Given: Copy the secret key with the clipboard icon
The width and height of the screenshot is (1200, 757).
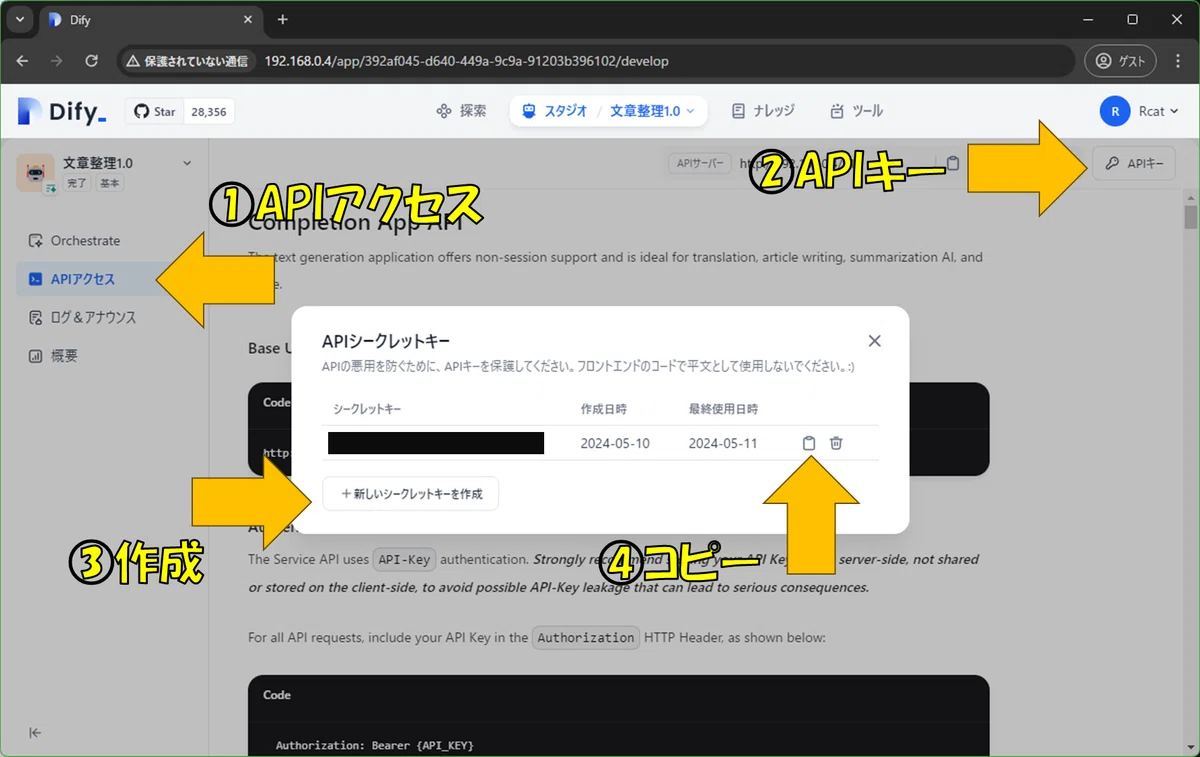Looking at the screenshot, I should point(809,443).
